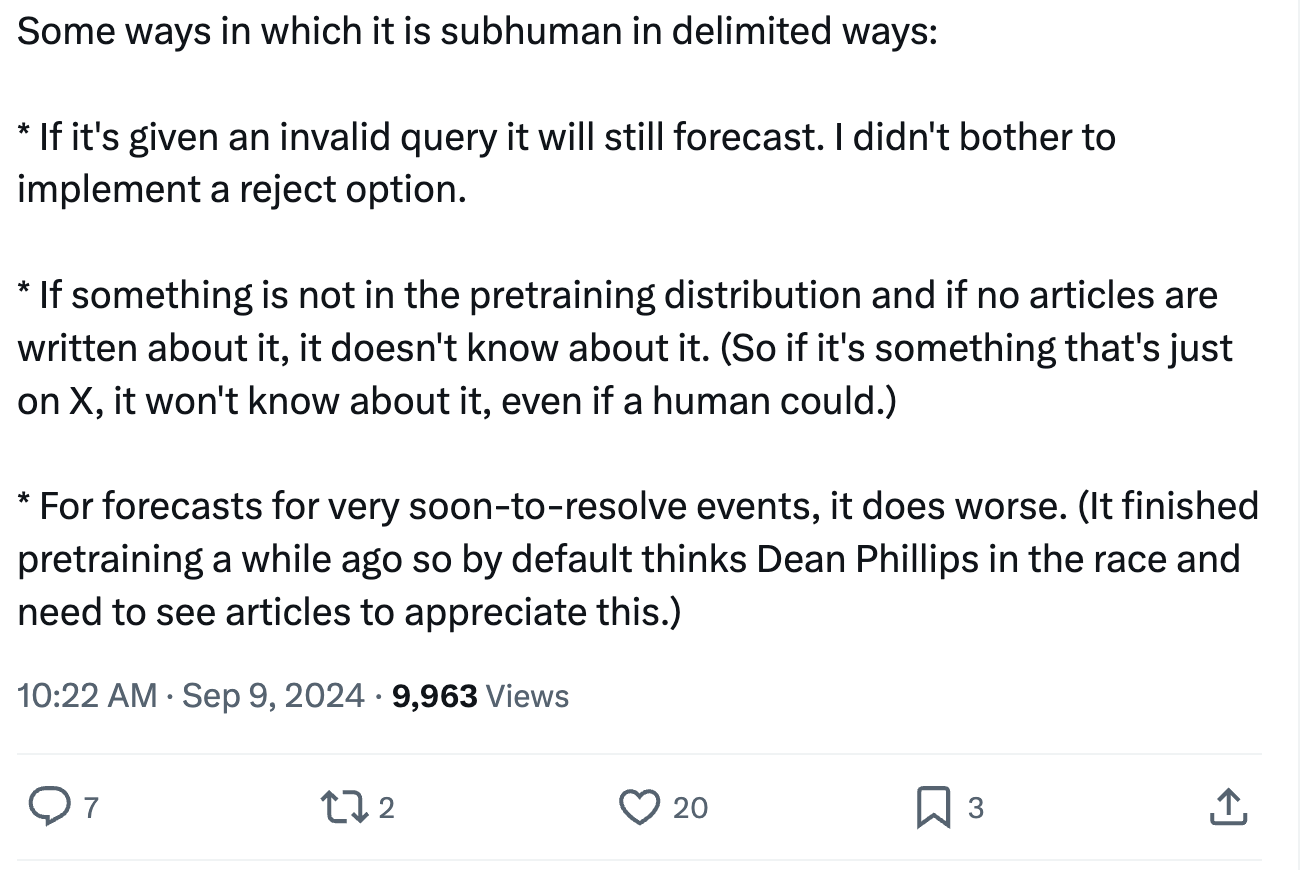Click the repost arrows icon

point(342,807)
